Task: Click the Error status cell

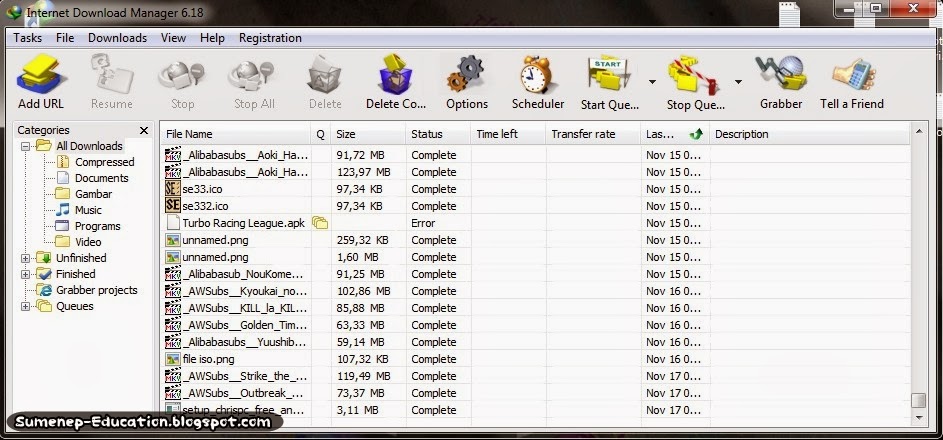Action: [x=423, y=223]
